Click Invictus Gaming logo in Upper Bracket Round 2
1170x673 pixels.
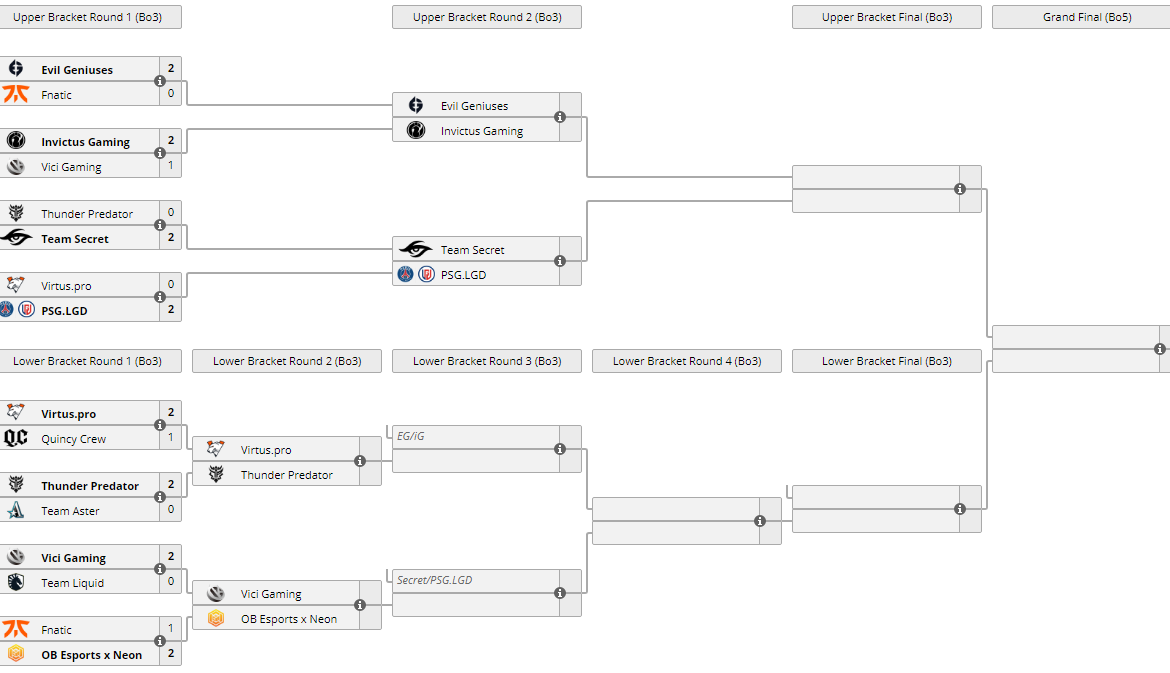point(416,130)
